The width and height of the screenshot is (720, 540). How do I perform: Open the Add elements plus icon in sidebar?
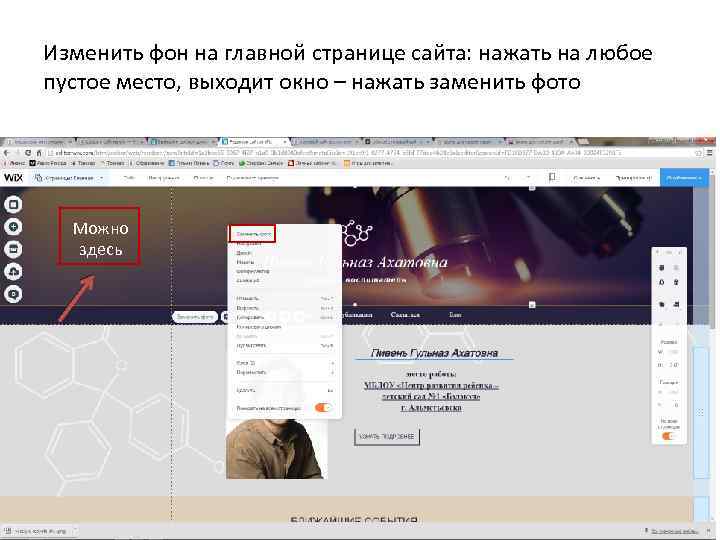click(13, 227)
